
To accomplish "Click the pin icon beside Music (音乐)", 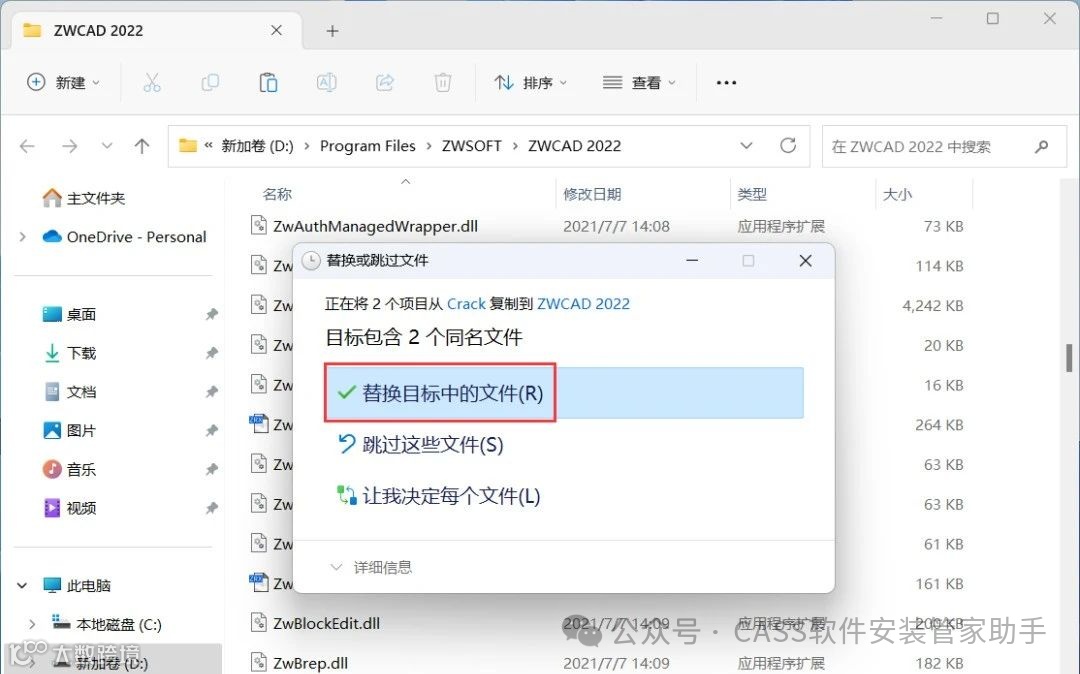I will click(x=211, y=470).
